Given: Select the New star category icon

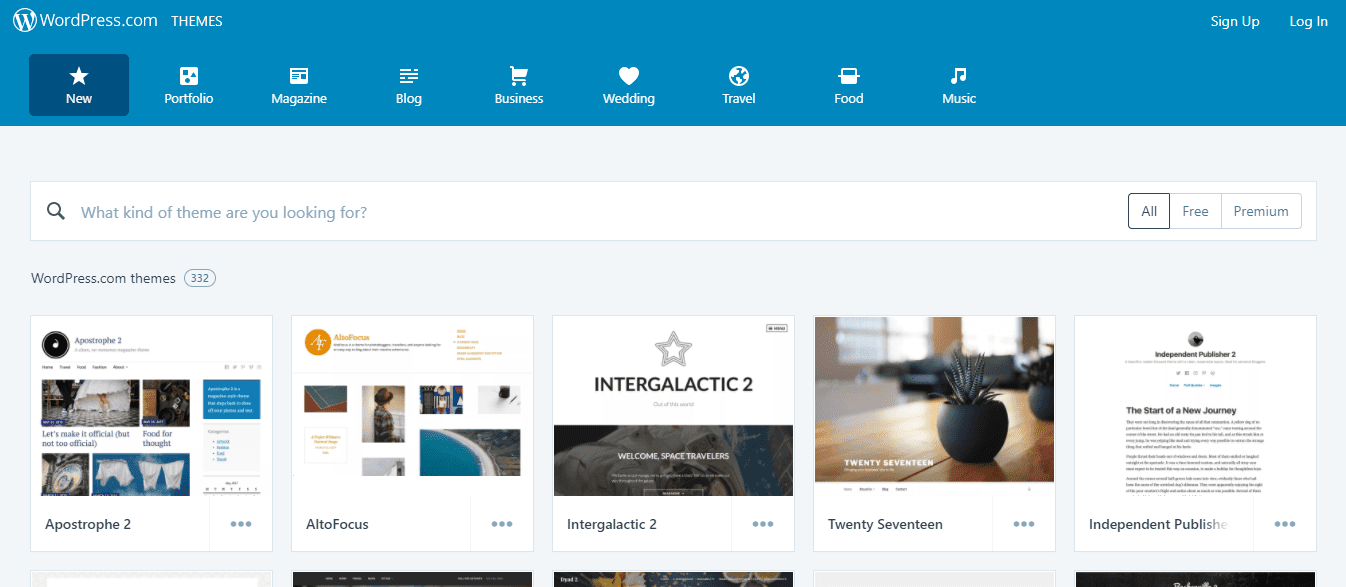Looking at the screenshot, I should tap(79, 76).
